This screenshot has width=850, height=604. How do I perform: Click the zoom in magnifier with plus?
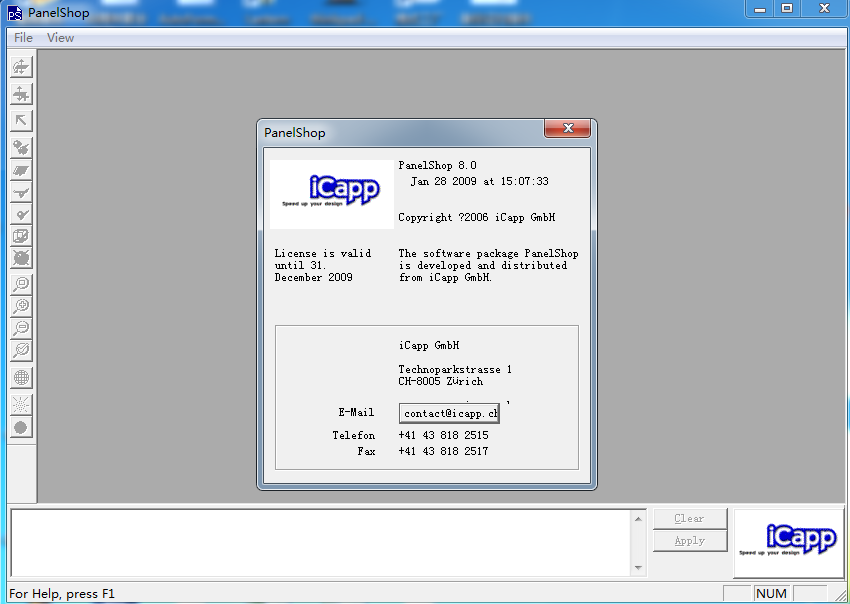21,306
